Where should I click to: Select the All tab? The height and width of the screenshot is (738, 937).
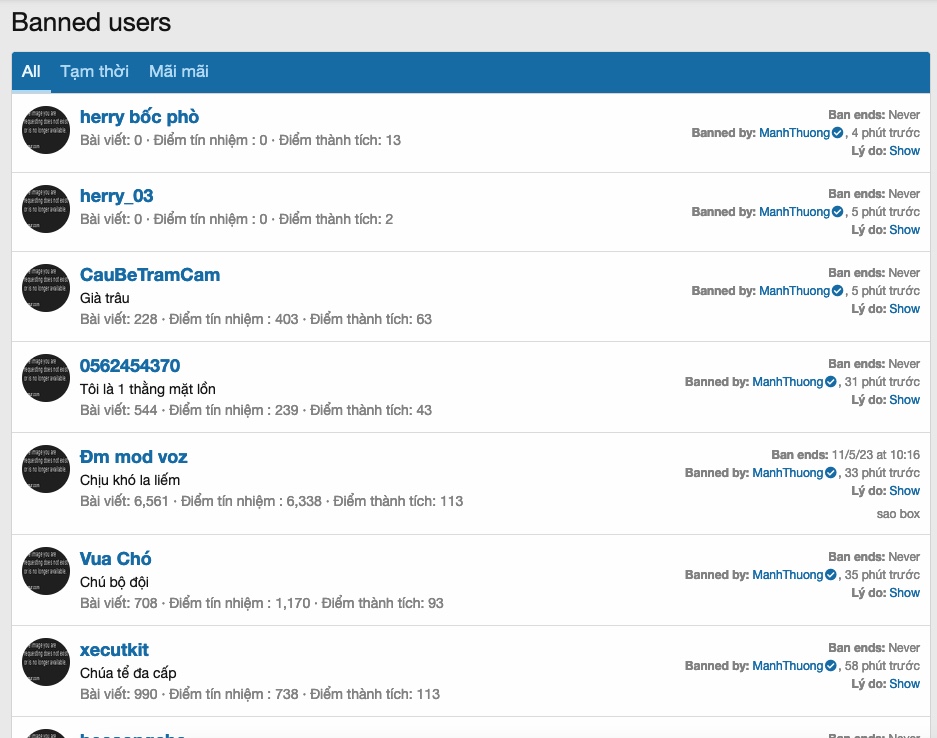tap(31, 72)
